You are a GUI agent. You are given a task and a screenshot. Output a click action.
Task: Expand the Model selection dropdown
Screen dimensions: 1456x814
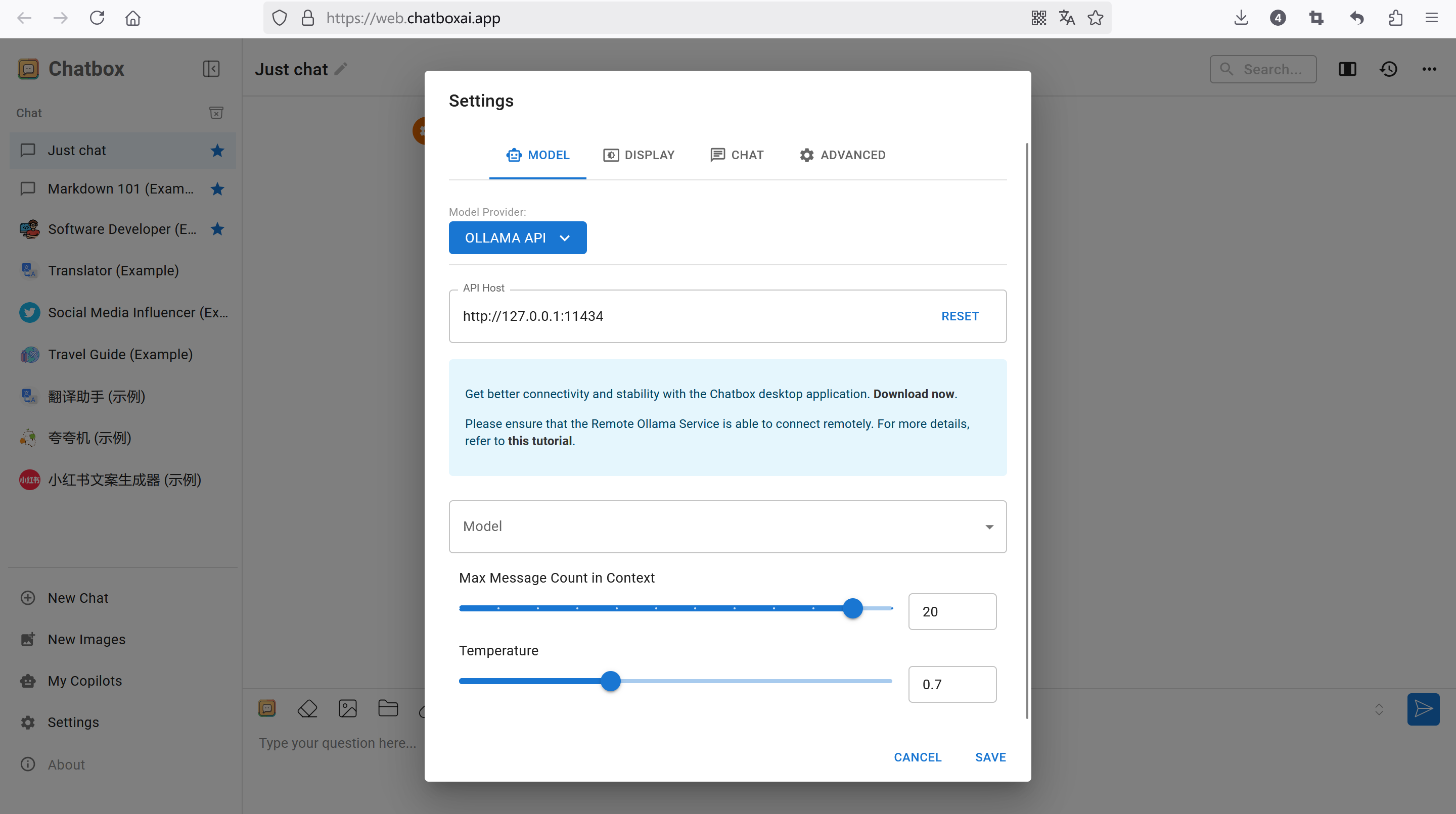727,526
